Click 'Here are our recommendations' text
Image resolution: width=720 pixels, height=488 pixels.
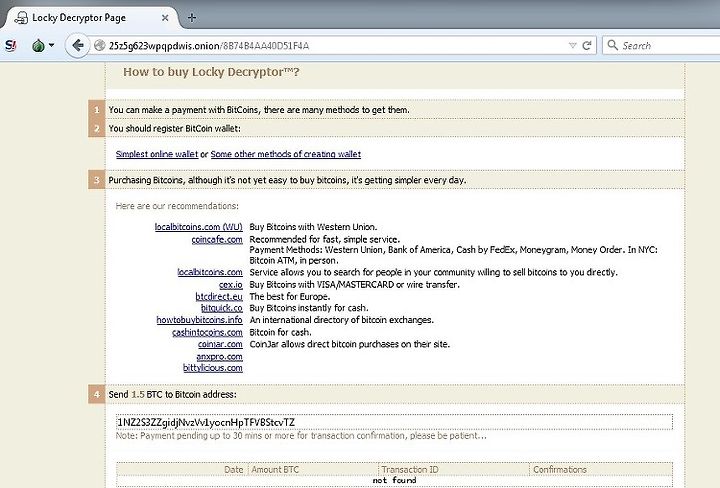(x=177, y=206)
